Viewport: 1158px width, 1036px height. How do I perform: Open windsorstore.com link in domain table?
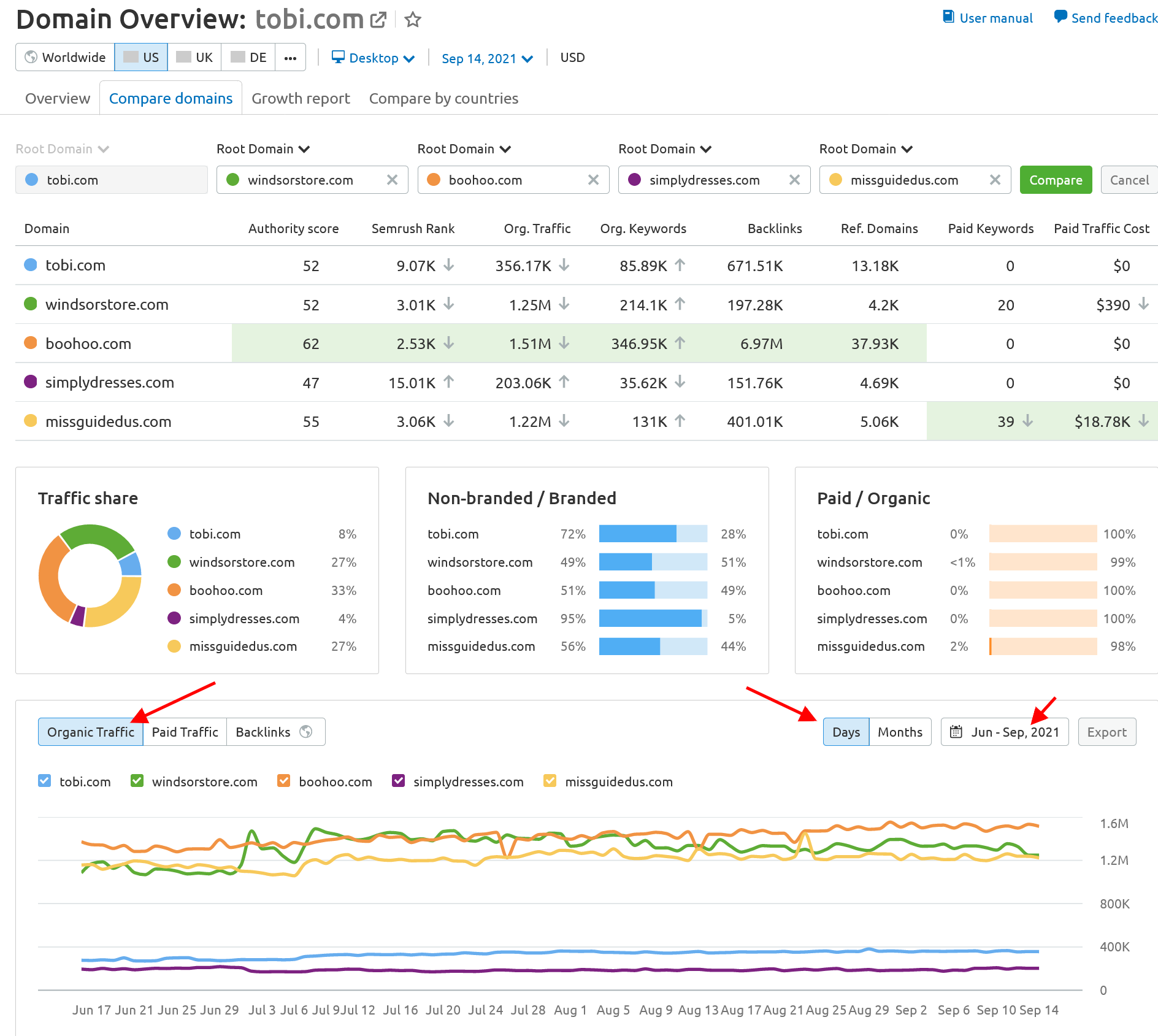(x=107, y=304)
